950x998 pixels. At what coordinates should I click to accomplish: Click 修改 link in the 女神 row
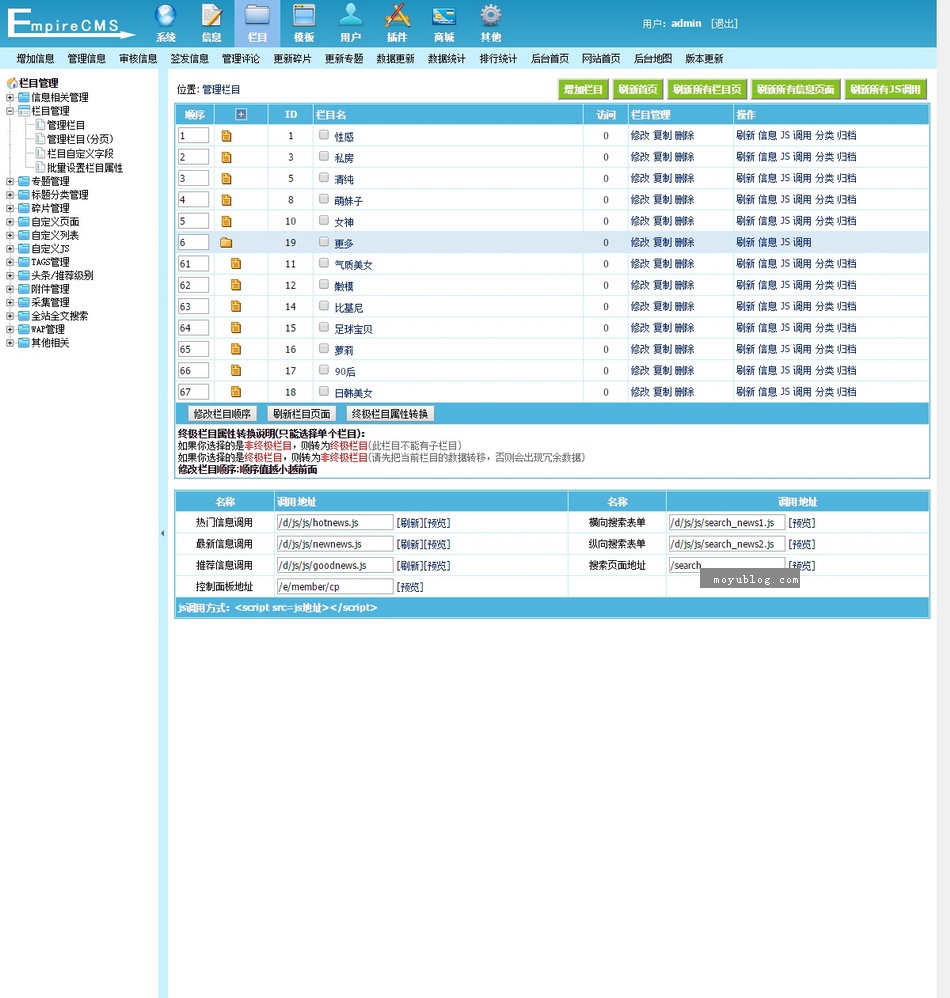(639, 221)
